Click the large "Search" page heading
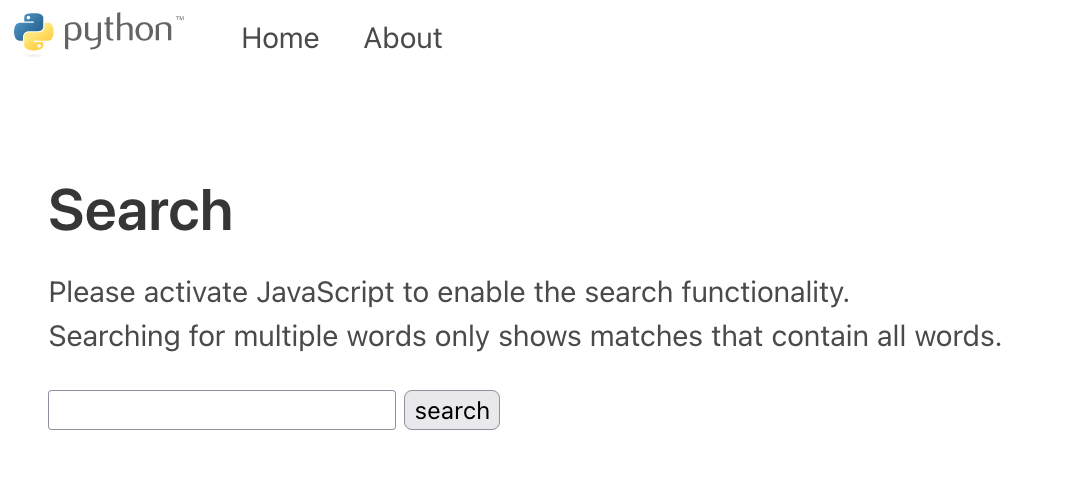 140,211
